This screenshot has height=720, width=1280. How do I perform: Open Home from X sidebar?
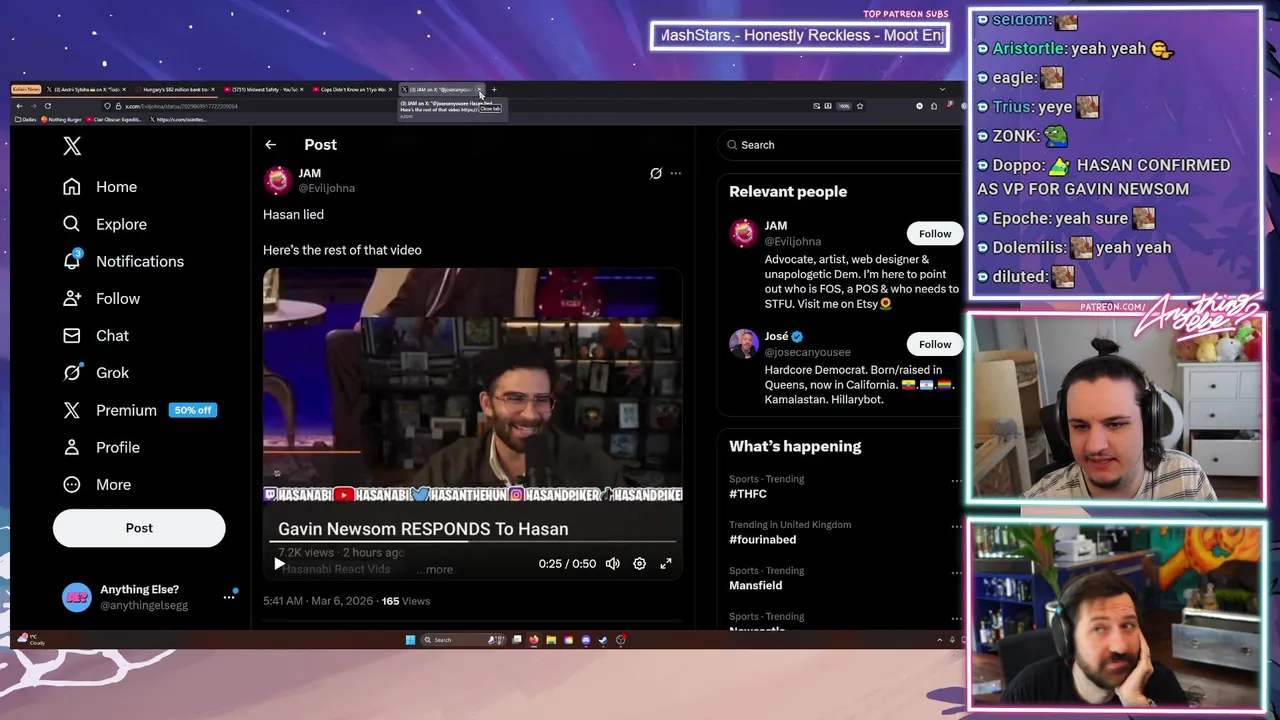tap(100, 187)
